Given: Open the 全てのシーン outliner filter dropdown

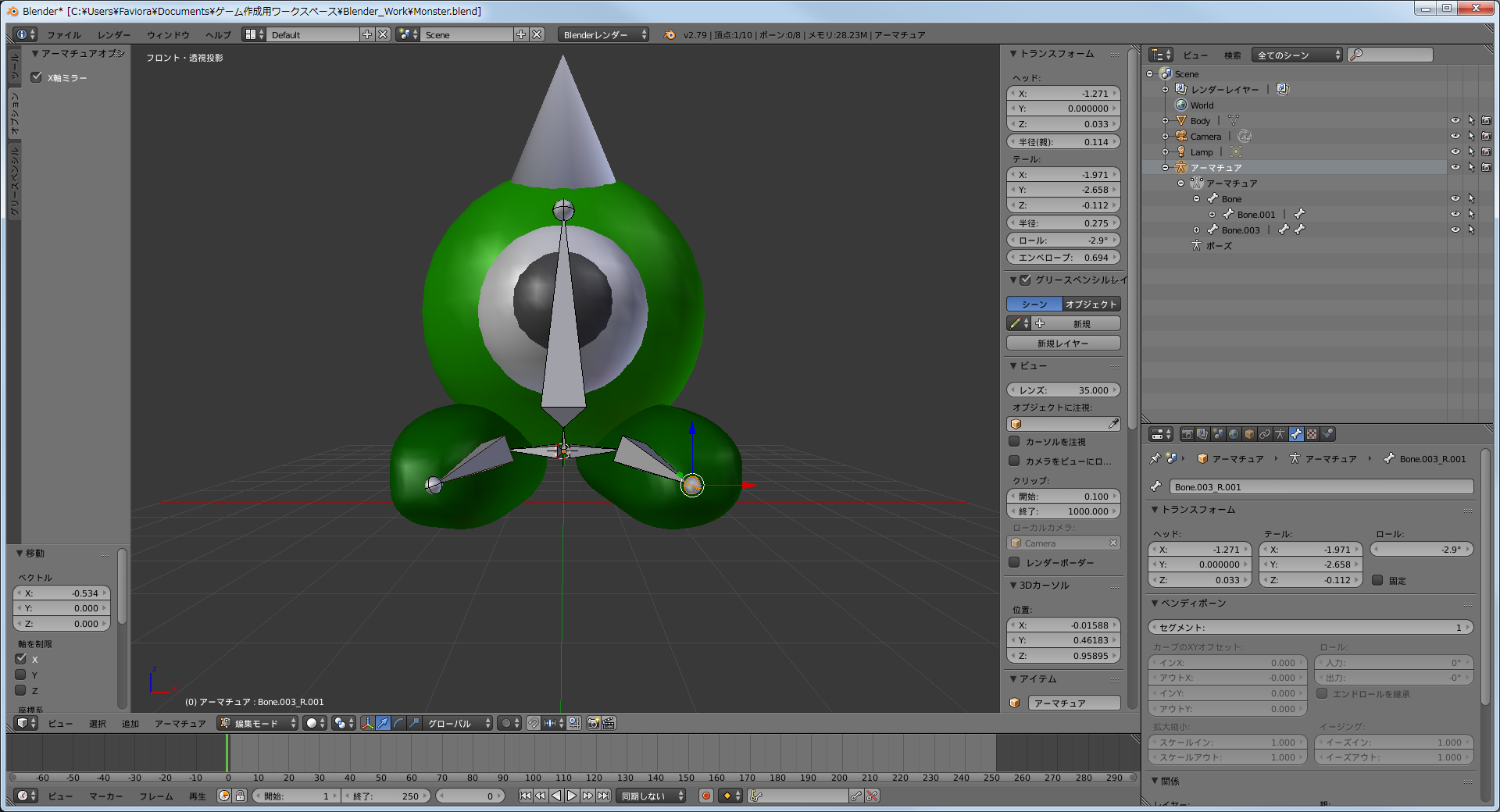Looking at the screenshot, I should (x=1297, y=55).
